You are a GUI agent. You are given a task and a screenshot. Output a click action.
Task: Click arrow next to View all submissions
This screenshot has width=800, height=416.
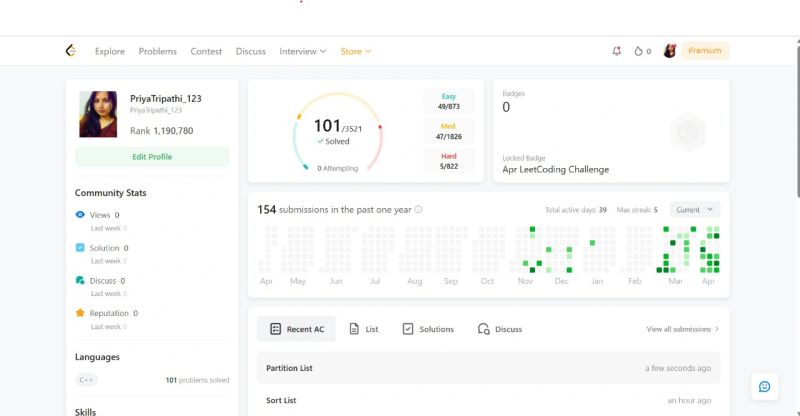[x=717, y=329]
